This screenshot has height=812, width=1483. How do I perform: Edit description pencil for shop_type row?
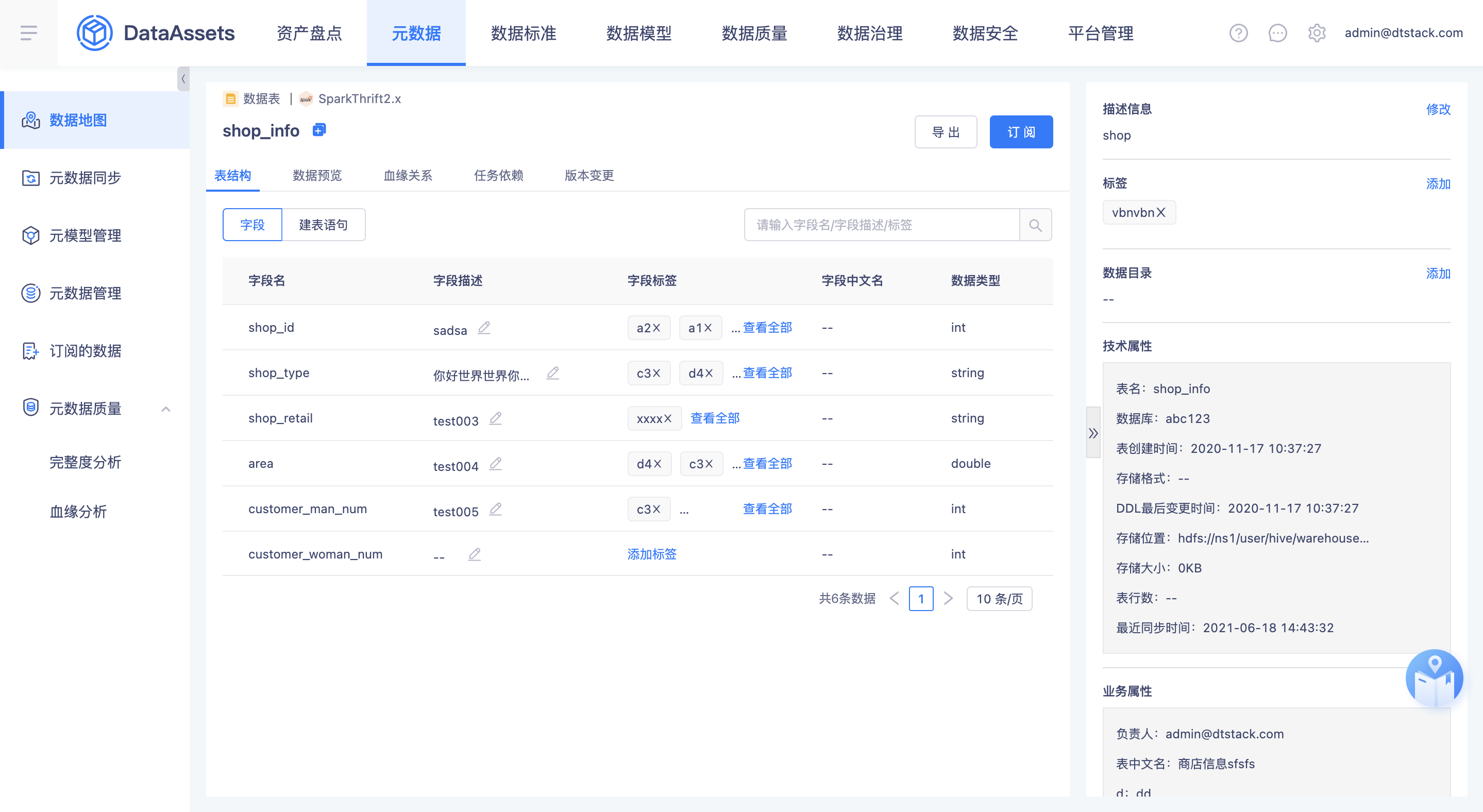coord(553,373)
